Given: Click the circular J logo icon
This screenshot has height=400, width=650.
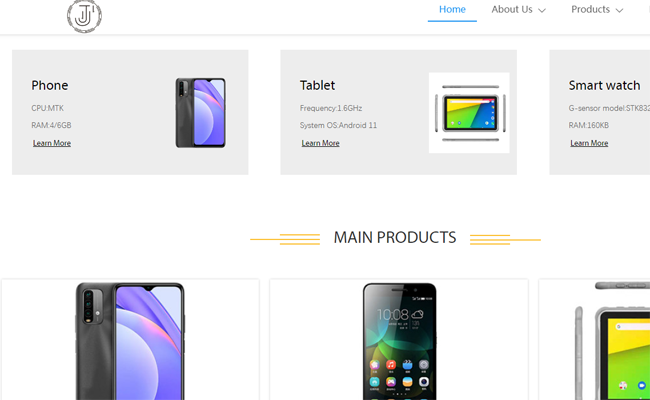Looking at the screenshot, I should [x=84, y=16].
